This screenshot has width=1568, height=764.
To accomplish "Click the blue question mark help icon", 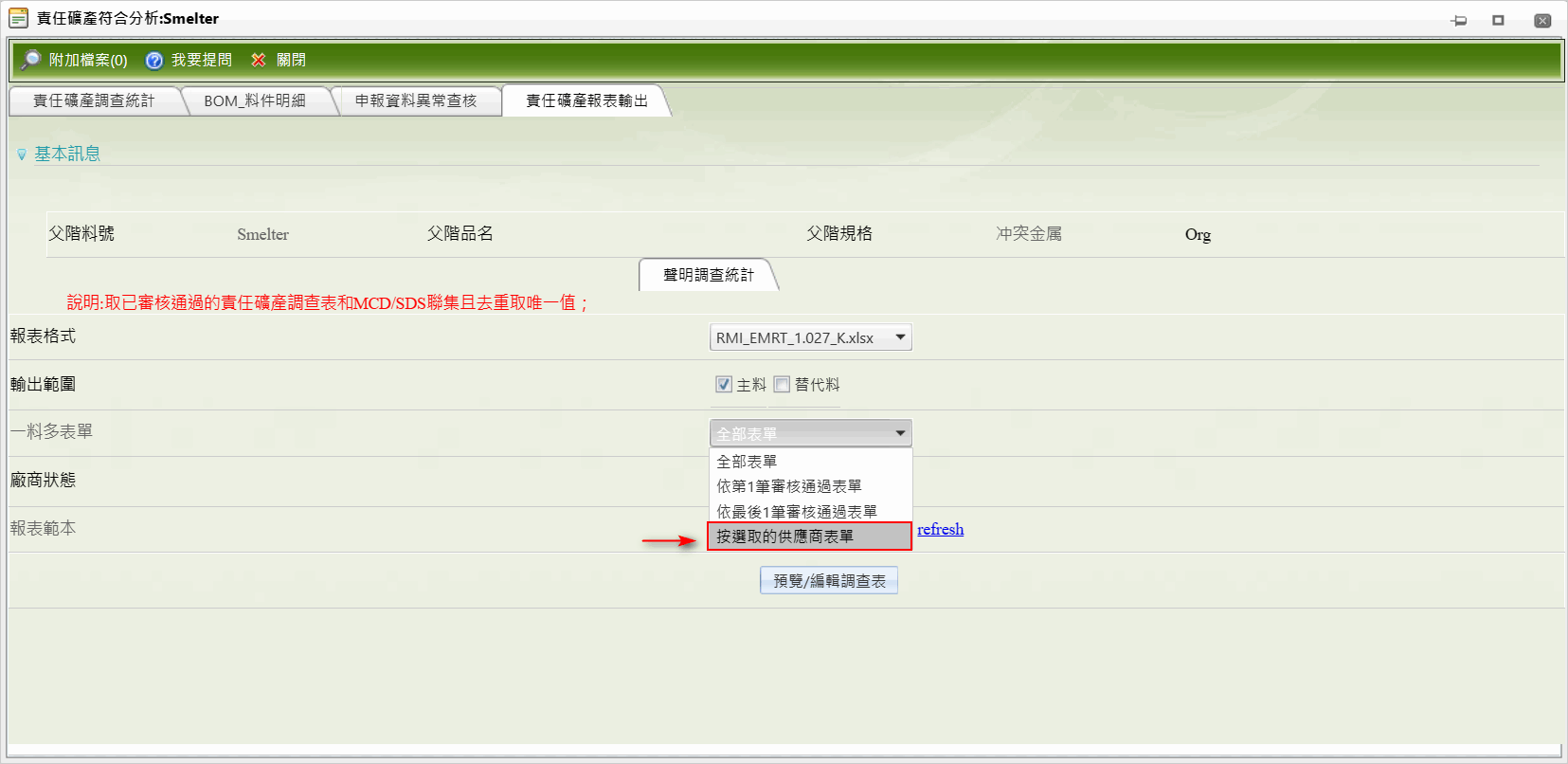I will pyautogui.click(x=154, y=61).
